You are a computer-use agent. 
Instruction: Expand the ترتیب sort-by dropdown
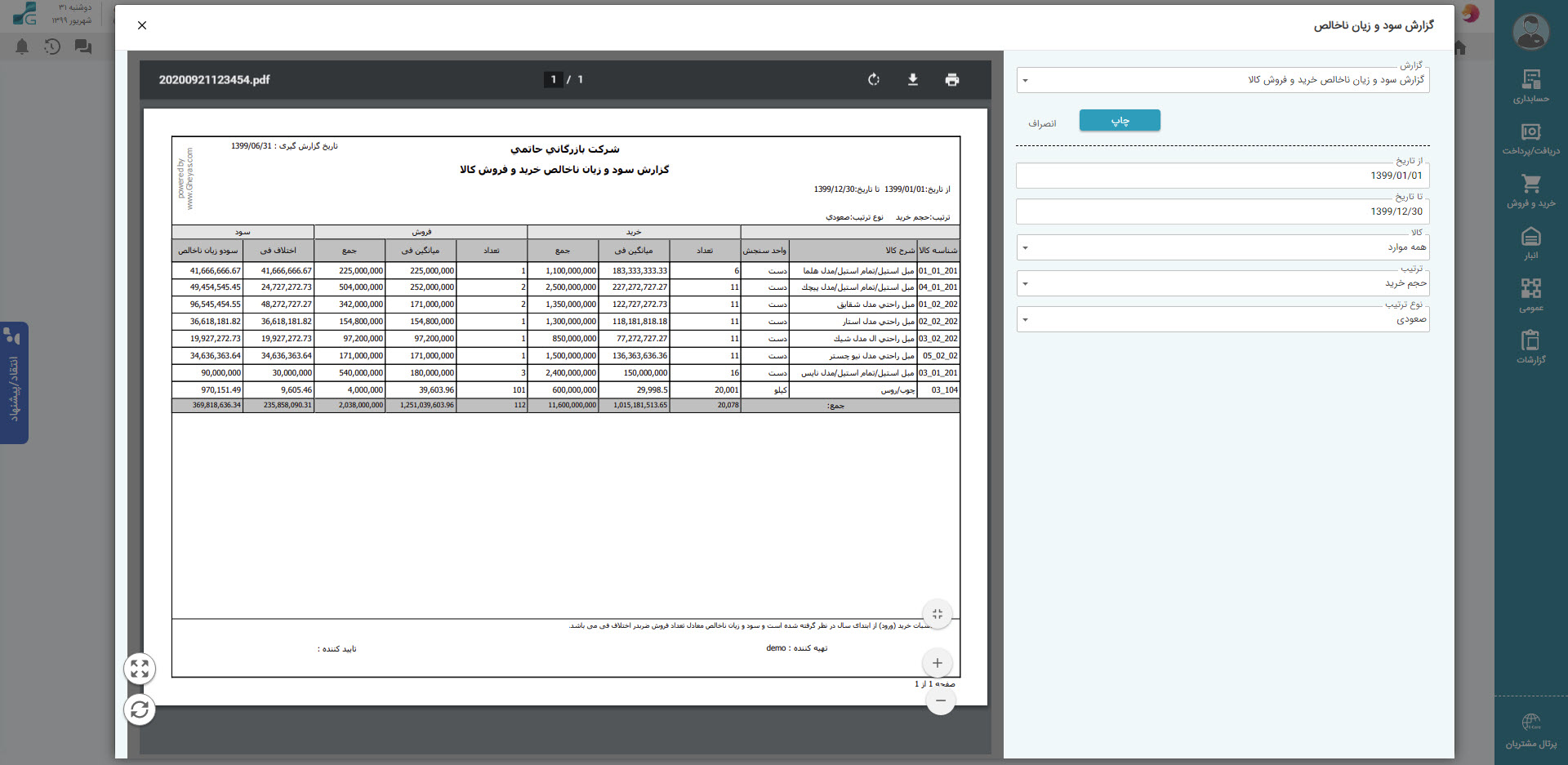1223,283
